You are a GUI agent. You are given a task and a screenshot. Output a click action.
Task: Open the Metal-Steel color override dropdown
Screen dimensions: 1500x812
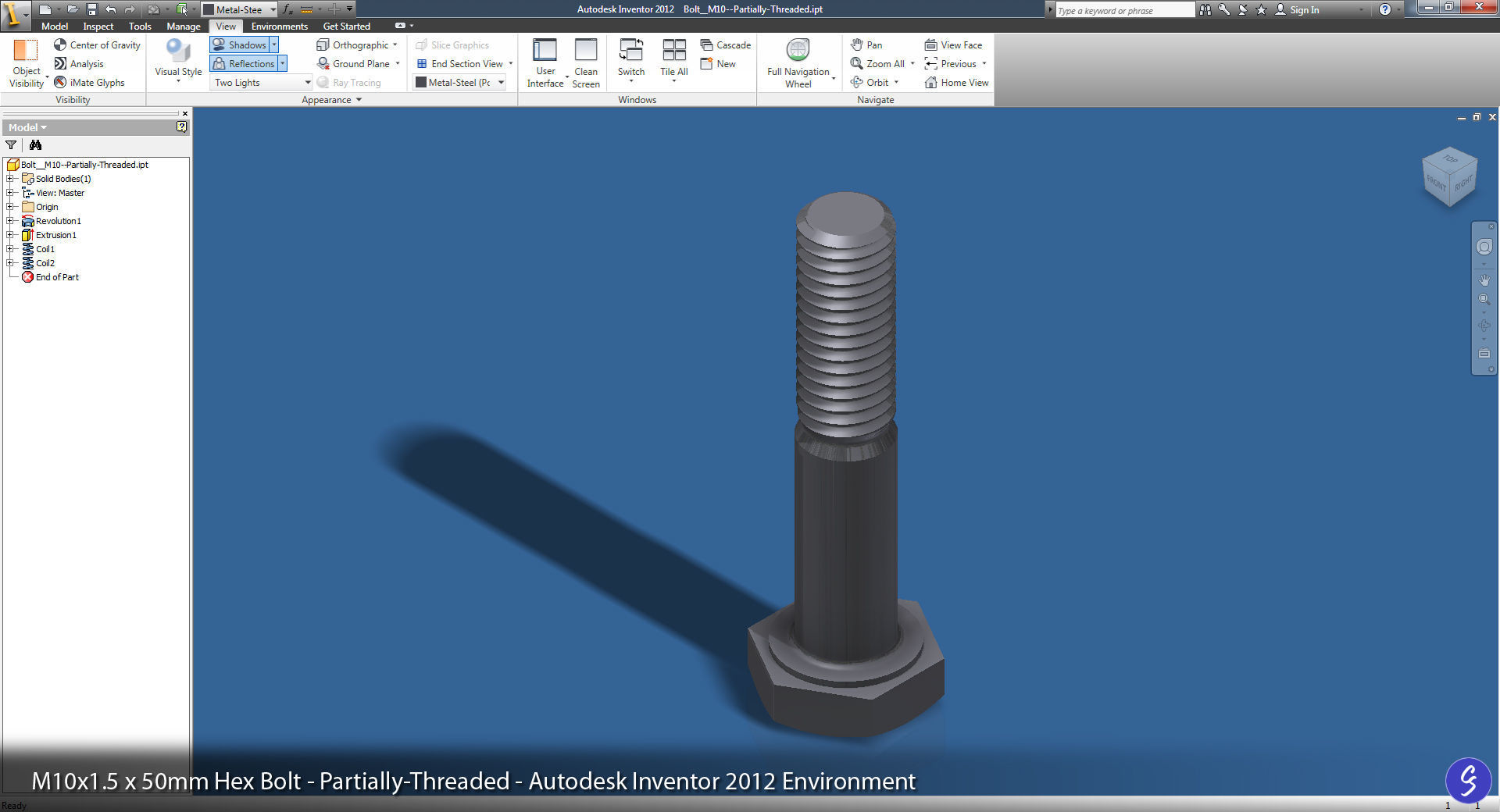459,83
